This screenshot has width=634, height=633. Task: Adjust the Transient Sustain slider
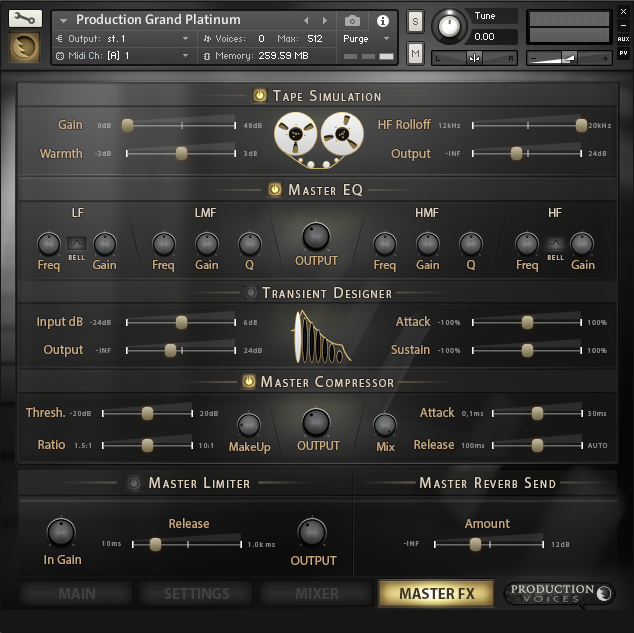click(527, 350)
